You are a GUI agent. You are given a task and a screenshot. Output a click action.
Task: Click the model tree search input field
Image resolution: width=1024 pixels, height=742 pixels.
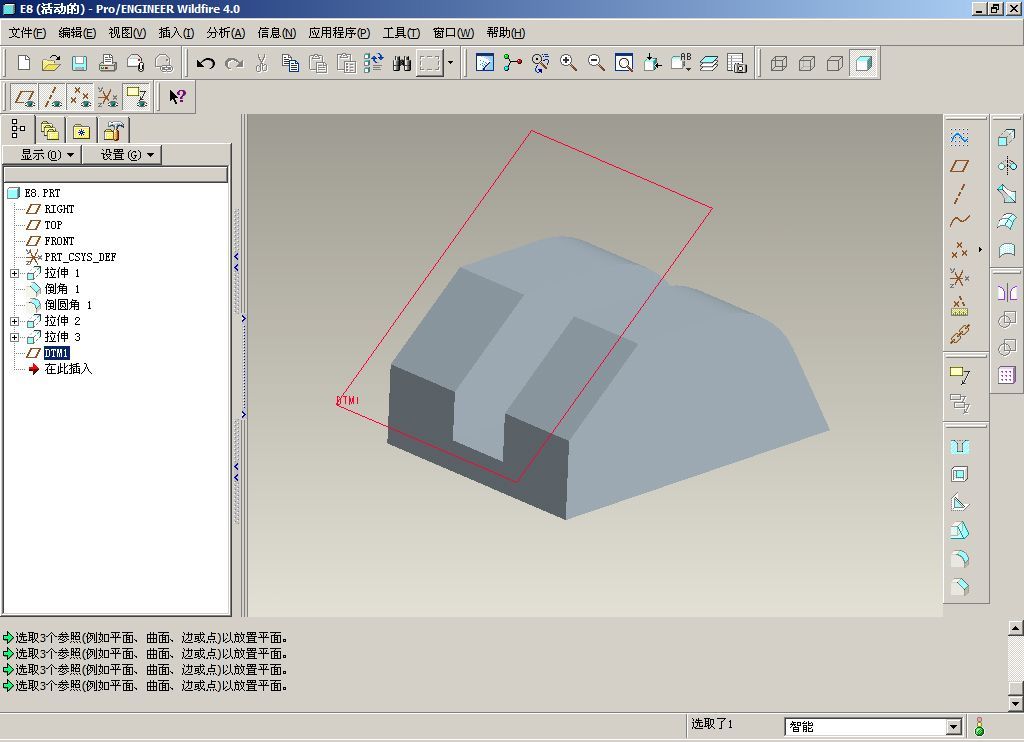[116, 174]
